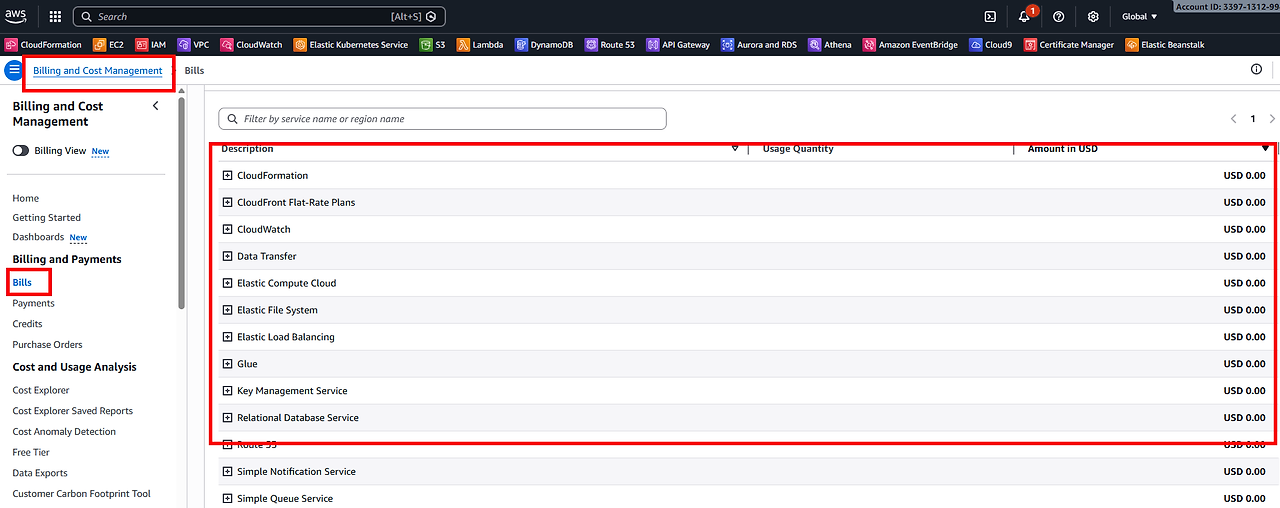Expand the Elastic File System row
This screenshot has width=1280, height=508.
coord(227,310)
